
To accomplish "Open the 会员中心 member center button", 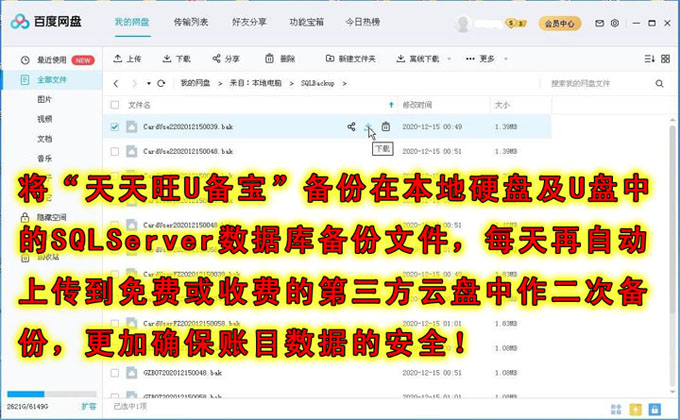I will 560,23.
